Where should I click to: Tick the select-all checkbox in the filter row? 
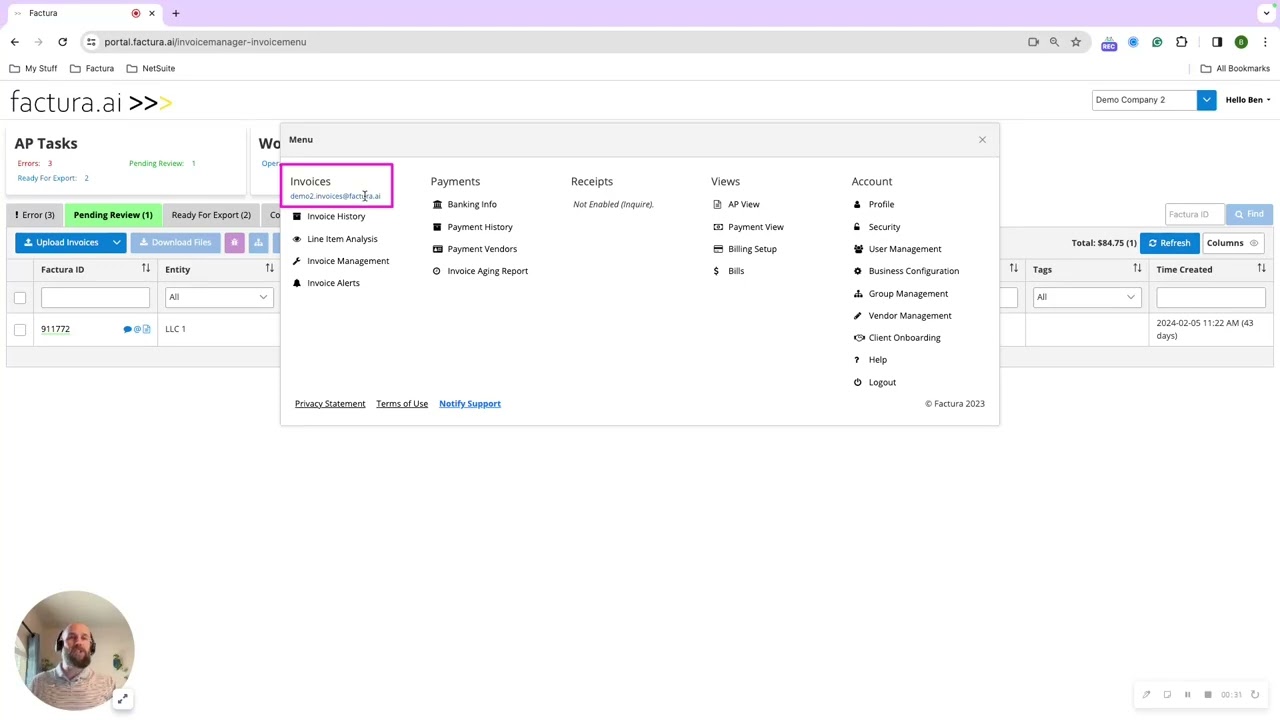(x=20, y=297)
